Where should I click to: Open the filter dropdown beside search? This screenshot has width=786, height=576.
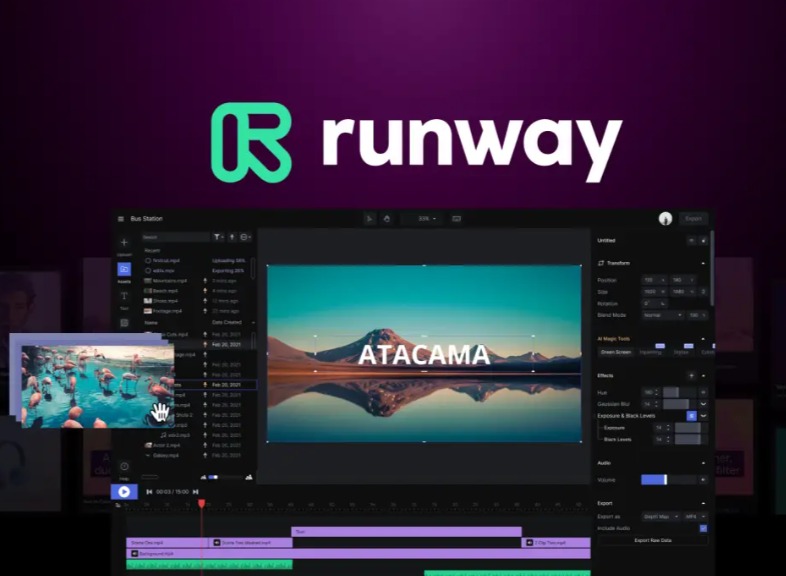click(x=219, y=237)
